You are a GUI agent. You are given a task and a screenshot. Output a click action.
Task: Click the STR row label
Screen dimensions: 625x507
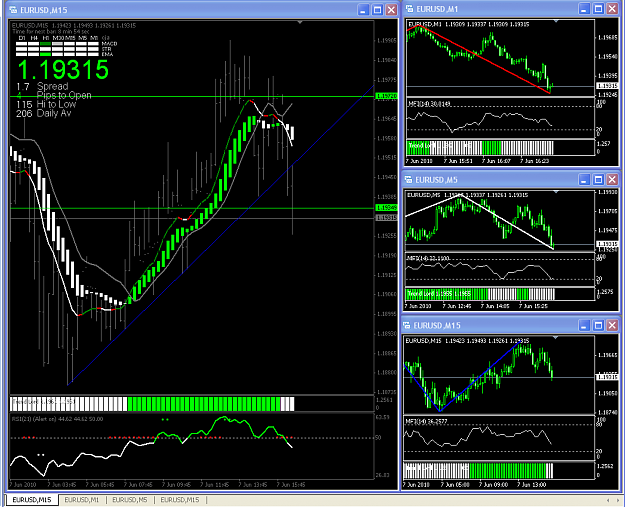pos(107,49)
